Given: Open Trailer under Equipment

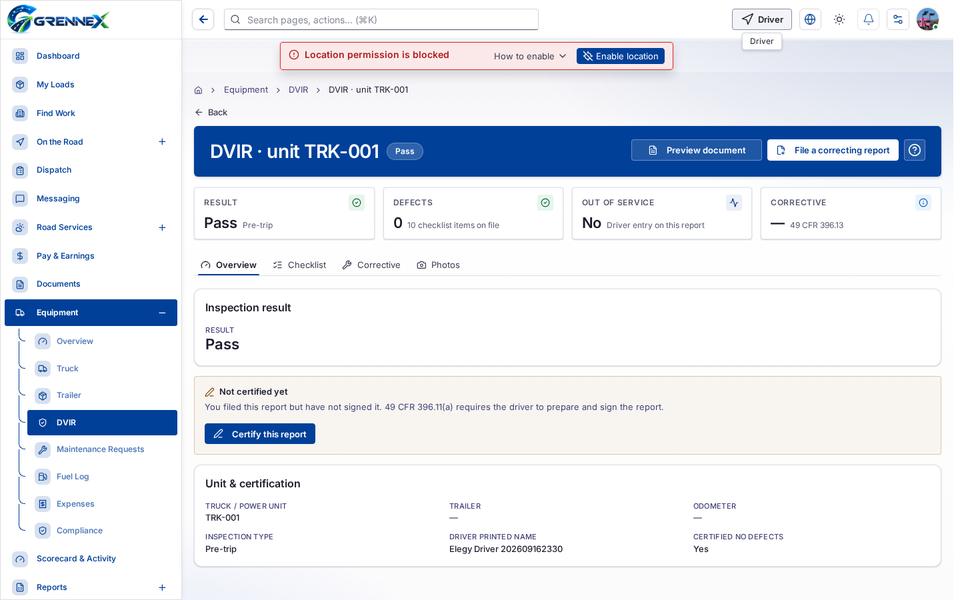Looking at the screenshot, I should point(102,396).
